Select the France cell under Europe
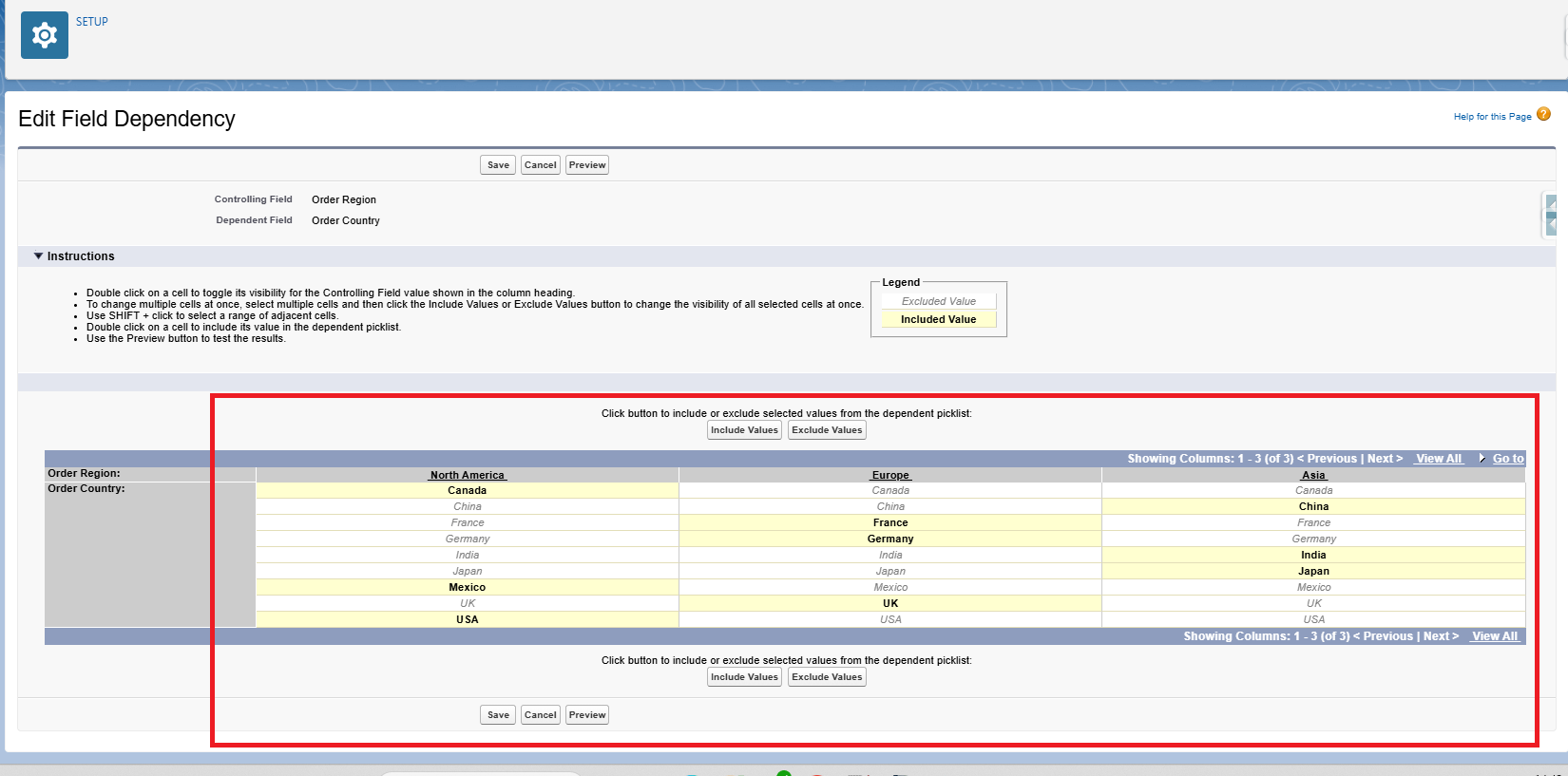 889,523
